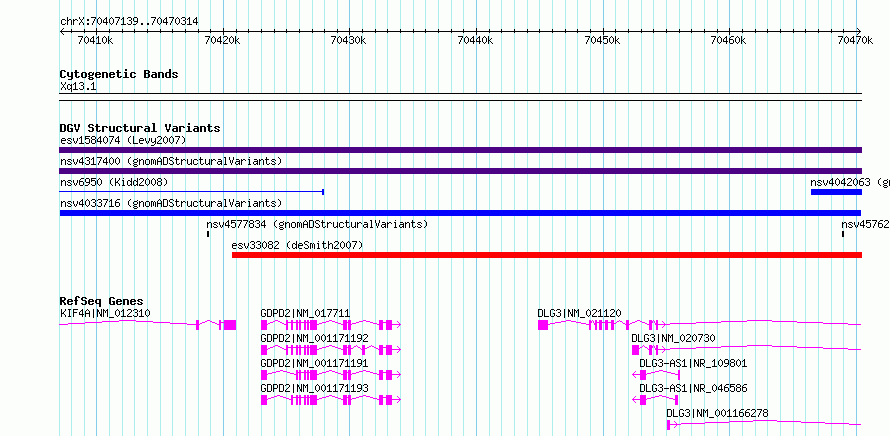Screen dimensions: 890x436
Task: Click the chrX:70407139..70470314 coordinate label
Action: click(x=129, y=22)
